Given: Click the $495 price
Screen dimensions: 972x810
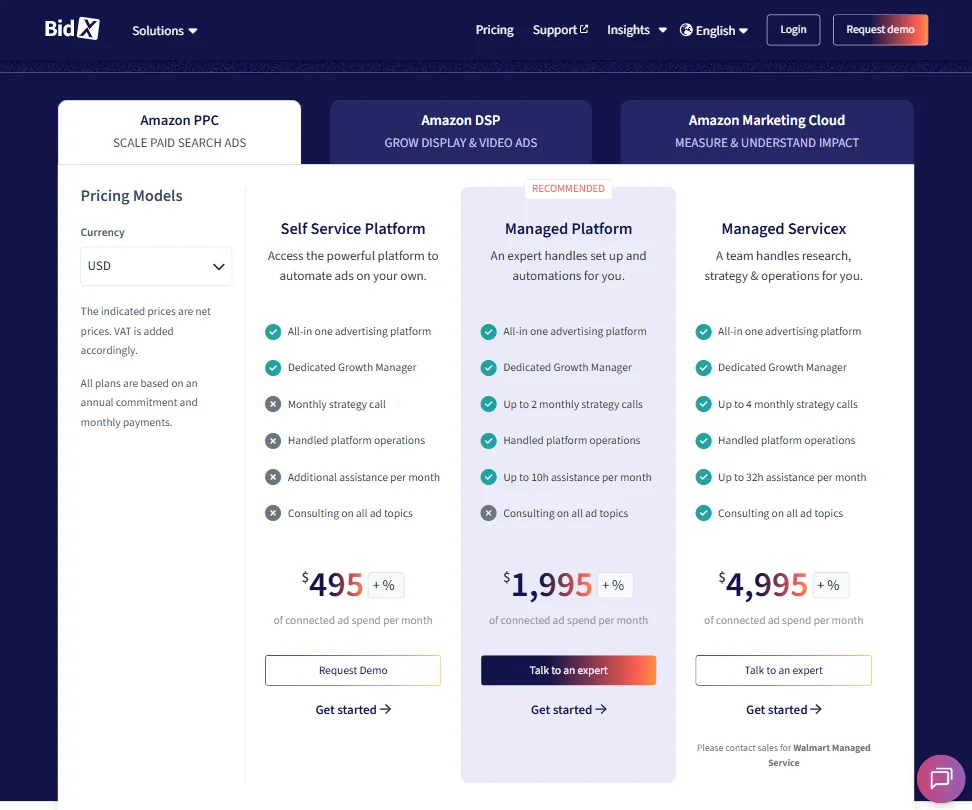Looking at the screenshot, I should pos(332,584).
